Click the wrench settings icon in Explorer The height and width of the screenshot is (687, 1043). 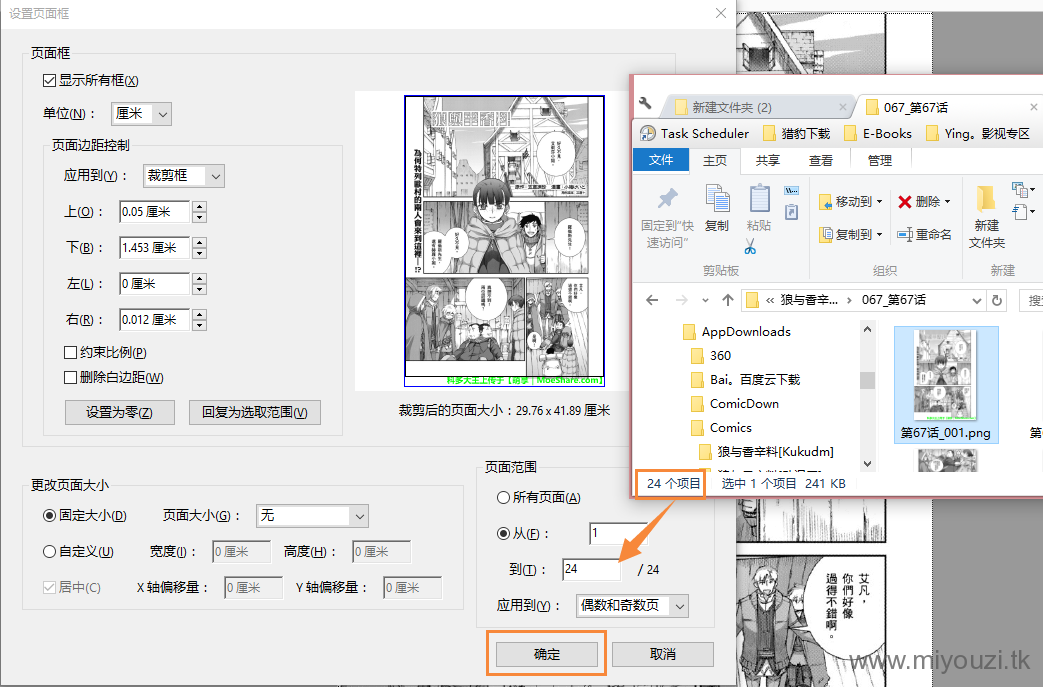[645, 103]
